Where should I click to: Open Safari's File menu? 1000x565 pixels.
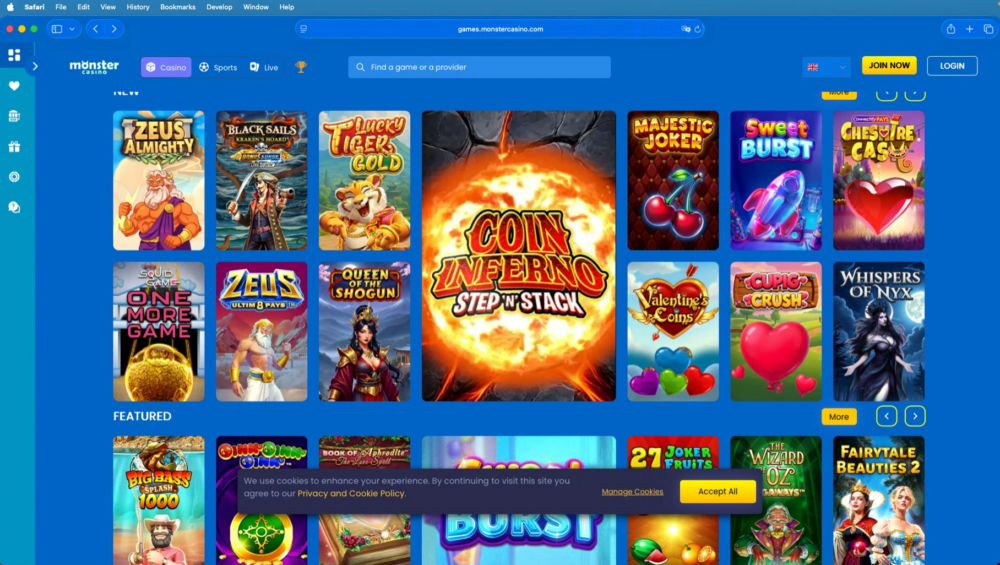pos(61,7)
